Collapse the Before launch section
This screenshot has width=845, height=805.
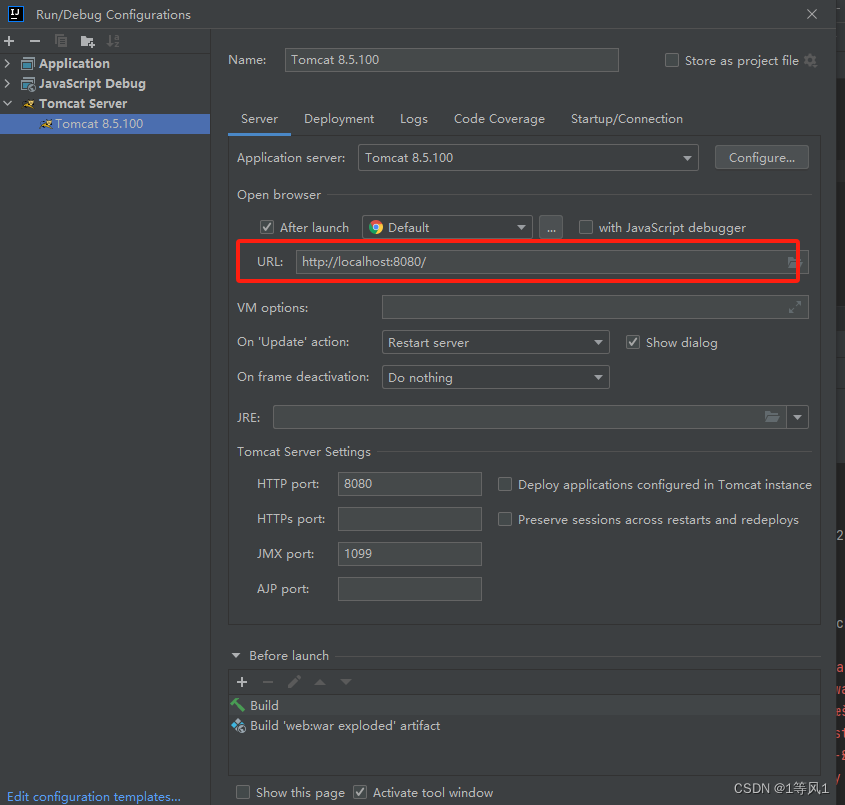coord(236,656)
